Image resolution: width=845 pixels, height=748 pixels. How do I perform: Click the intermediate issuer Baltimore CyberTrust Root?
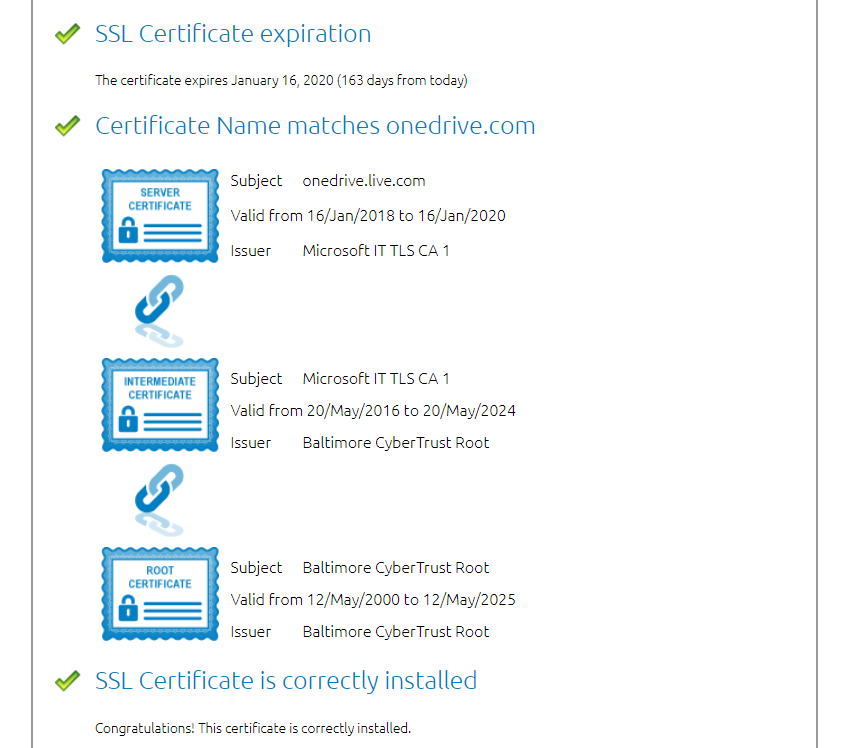pyautogui.click(x=396, y=443)
